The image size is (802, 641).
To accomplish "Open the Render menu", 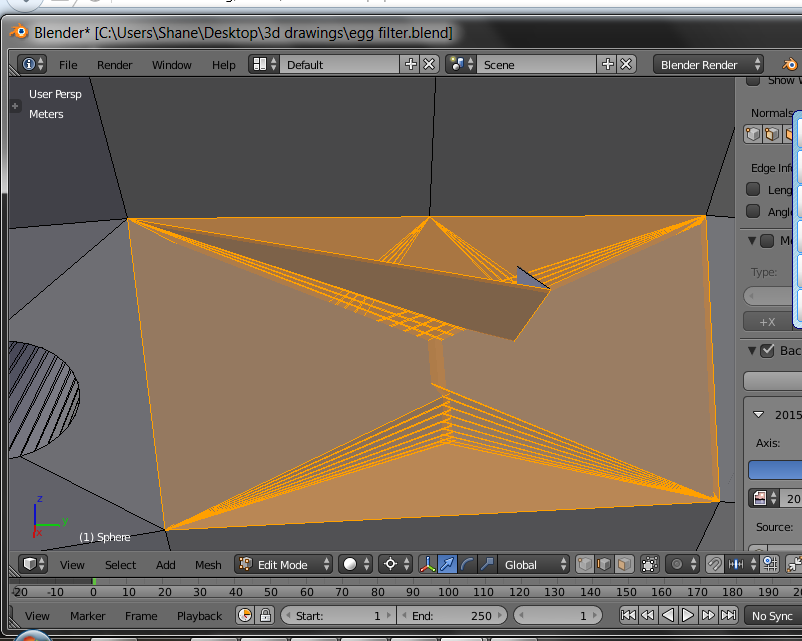I will click(x=115, y=65).
